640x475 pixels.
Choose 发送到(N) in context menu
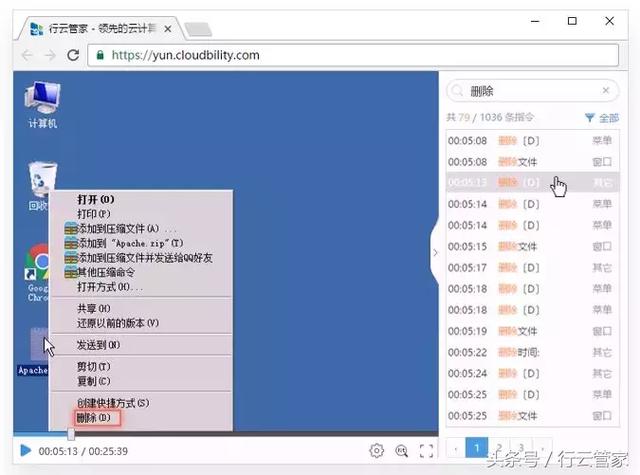pos(98,345)
